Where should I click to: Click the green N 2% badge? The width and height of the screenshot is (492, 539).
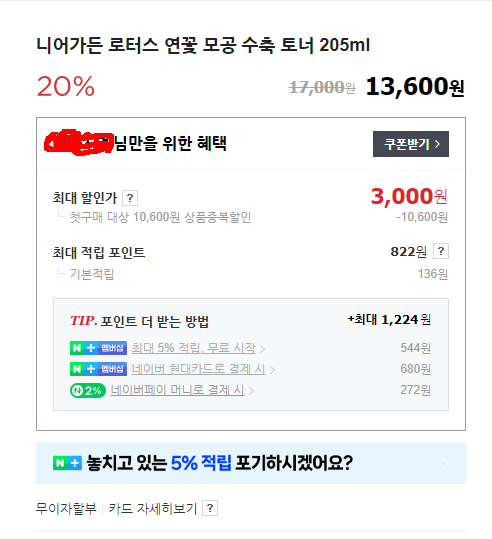88,390
